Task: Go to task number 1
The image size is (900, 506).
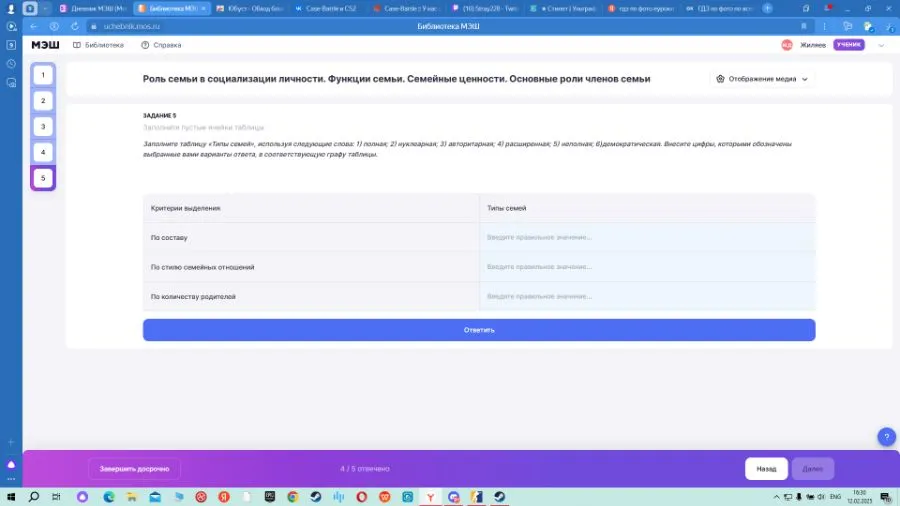Action: pyautogui.click(x=43, y=75)
